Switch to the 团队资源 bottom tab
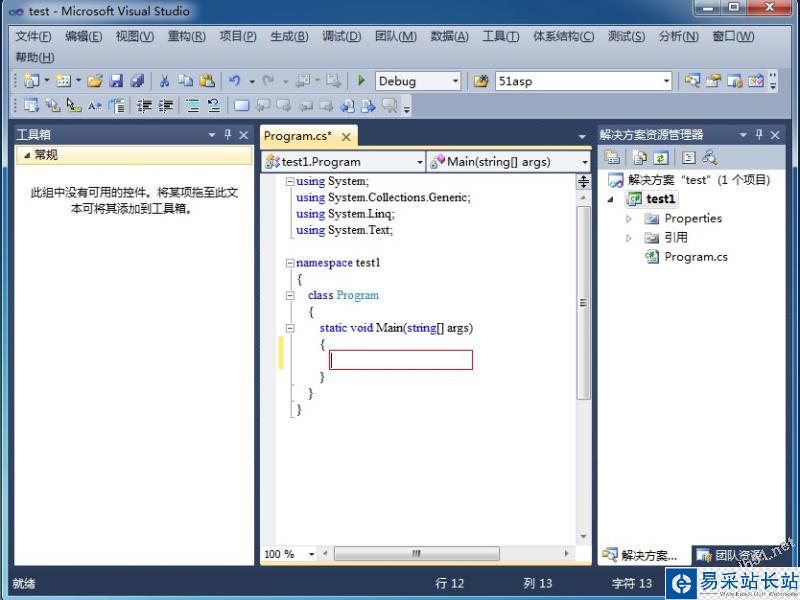 [x=738, y=555]
